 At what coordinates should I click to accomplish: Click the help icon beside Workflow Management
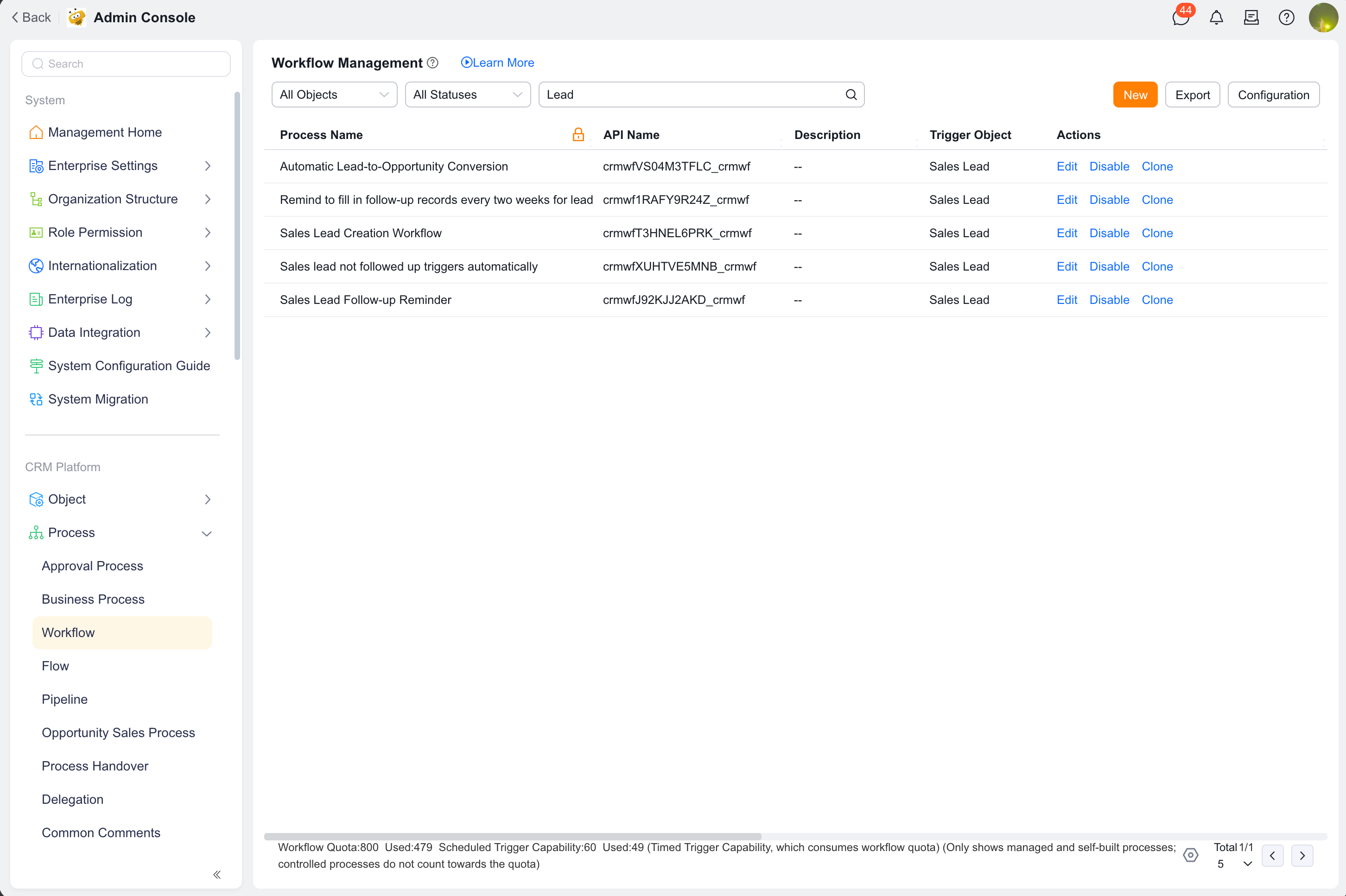[x=432, y=63]
